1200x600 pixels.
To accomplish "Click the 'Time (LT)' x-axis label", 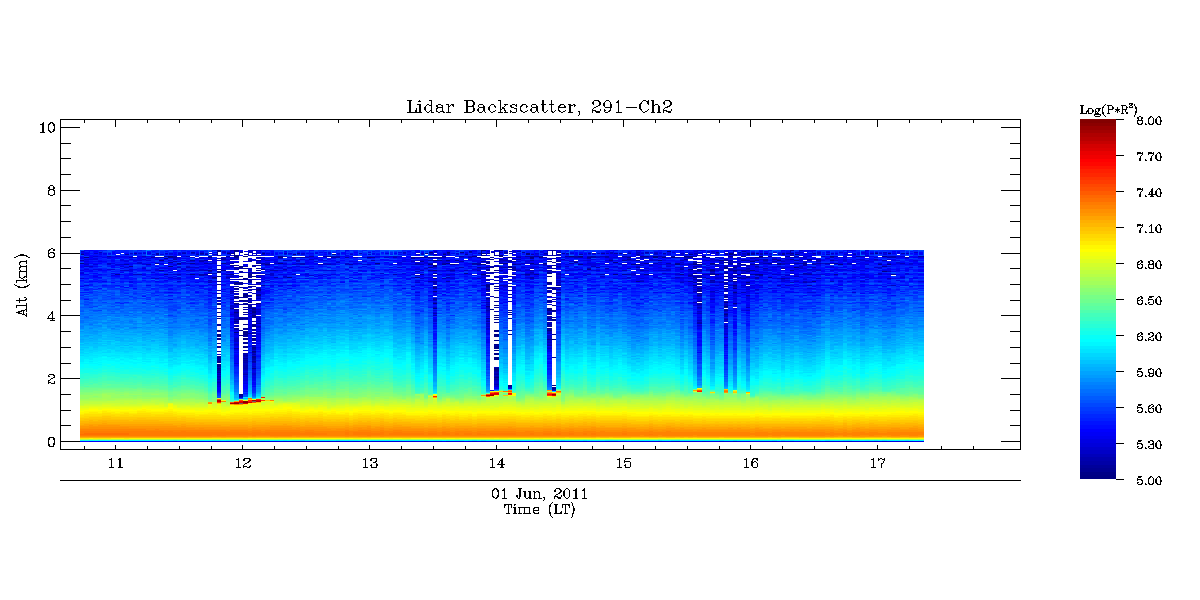I will pyautogui.click(x=539, y=510).
